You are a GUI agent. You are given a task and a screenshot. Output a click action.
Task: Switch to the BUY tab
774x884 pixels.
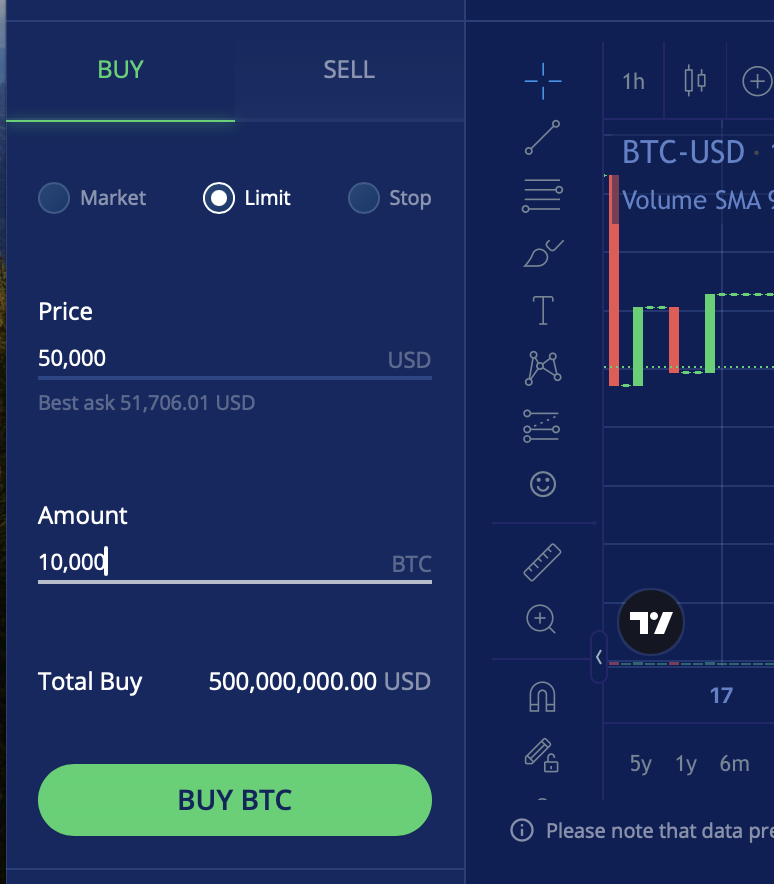point(120,70)
